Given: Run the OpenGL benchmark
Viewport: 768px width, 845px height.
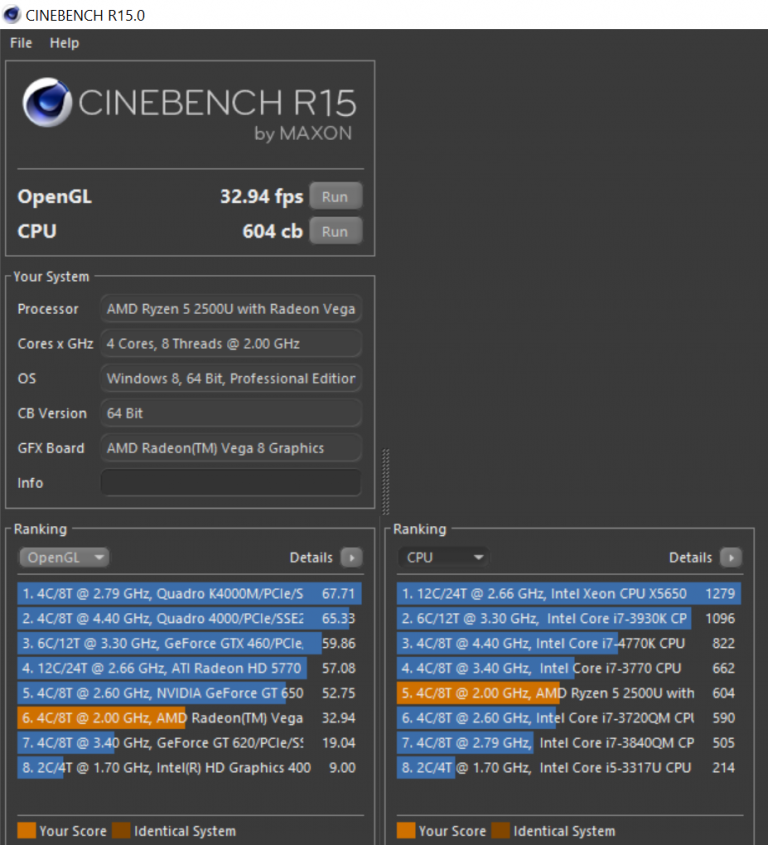Looking at the screenshot, I should tap(335, 197).
